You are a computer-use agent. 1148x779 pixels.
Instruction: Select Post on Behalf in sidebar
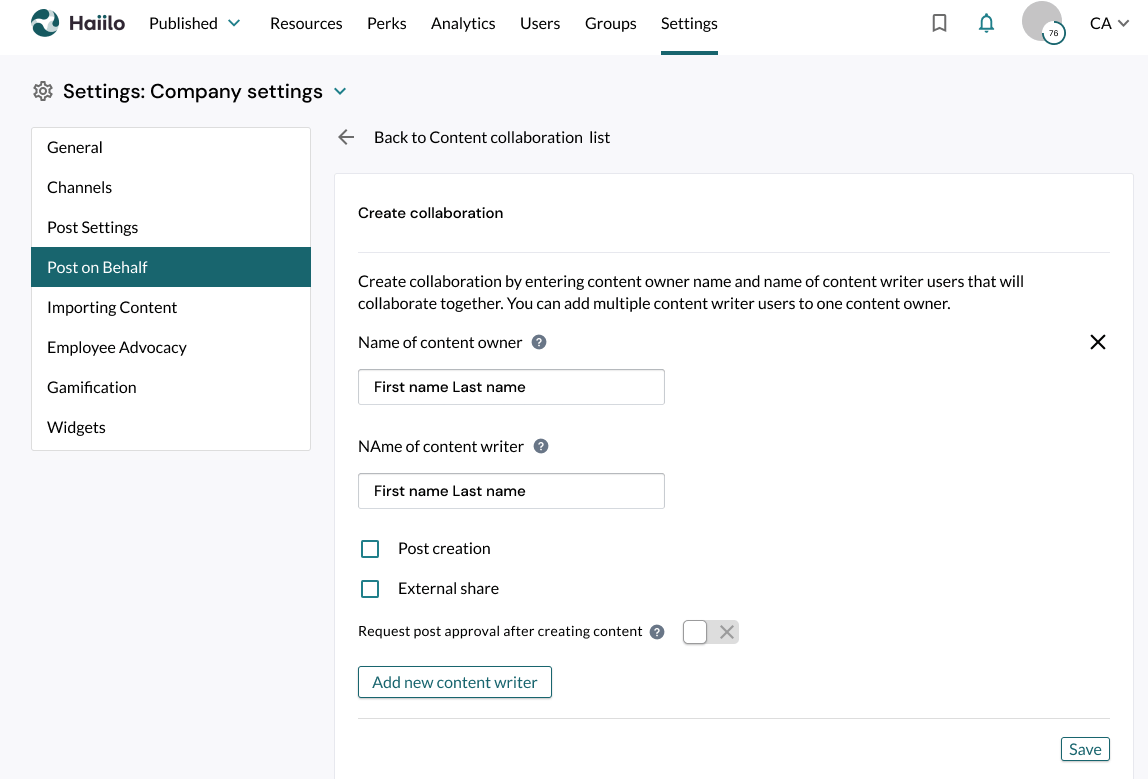[171, 267]
